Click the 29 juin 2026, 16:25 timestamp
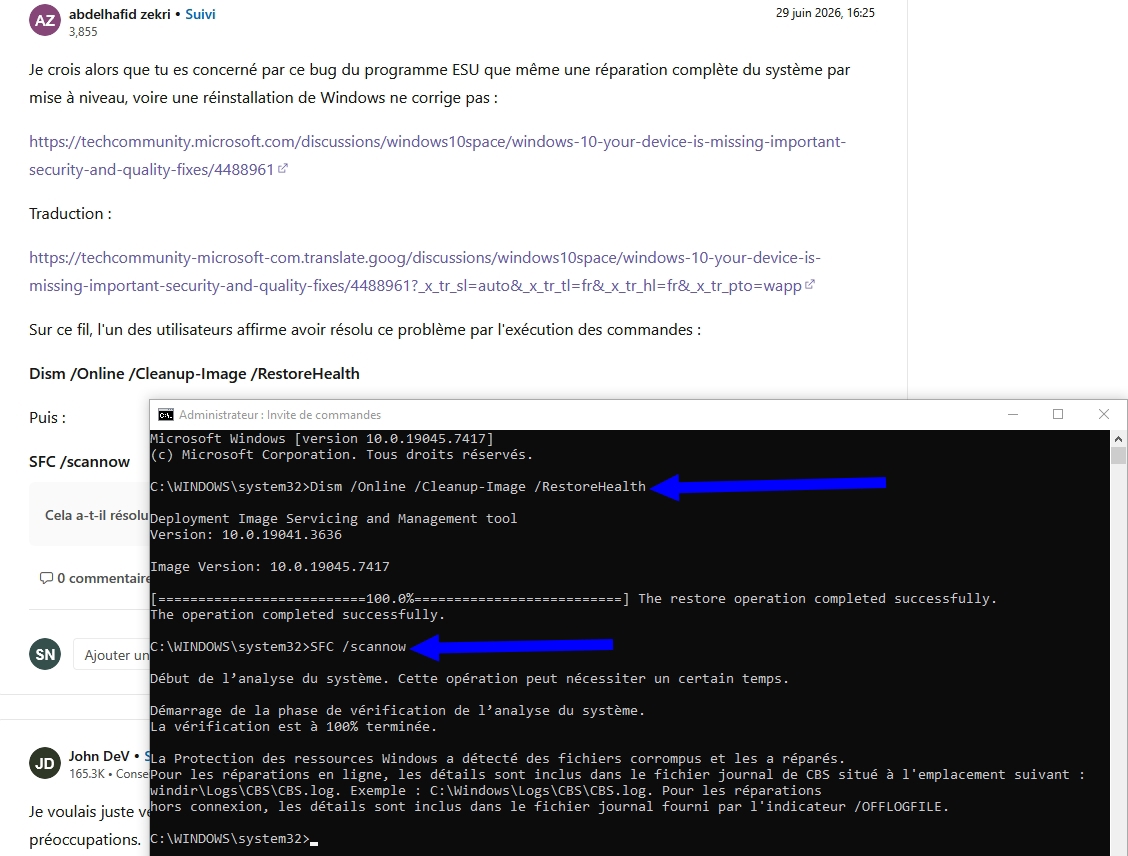1128x856 pixels. click(x=825, y=12)
